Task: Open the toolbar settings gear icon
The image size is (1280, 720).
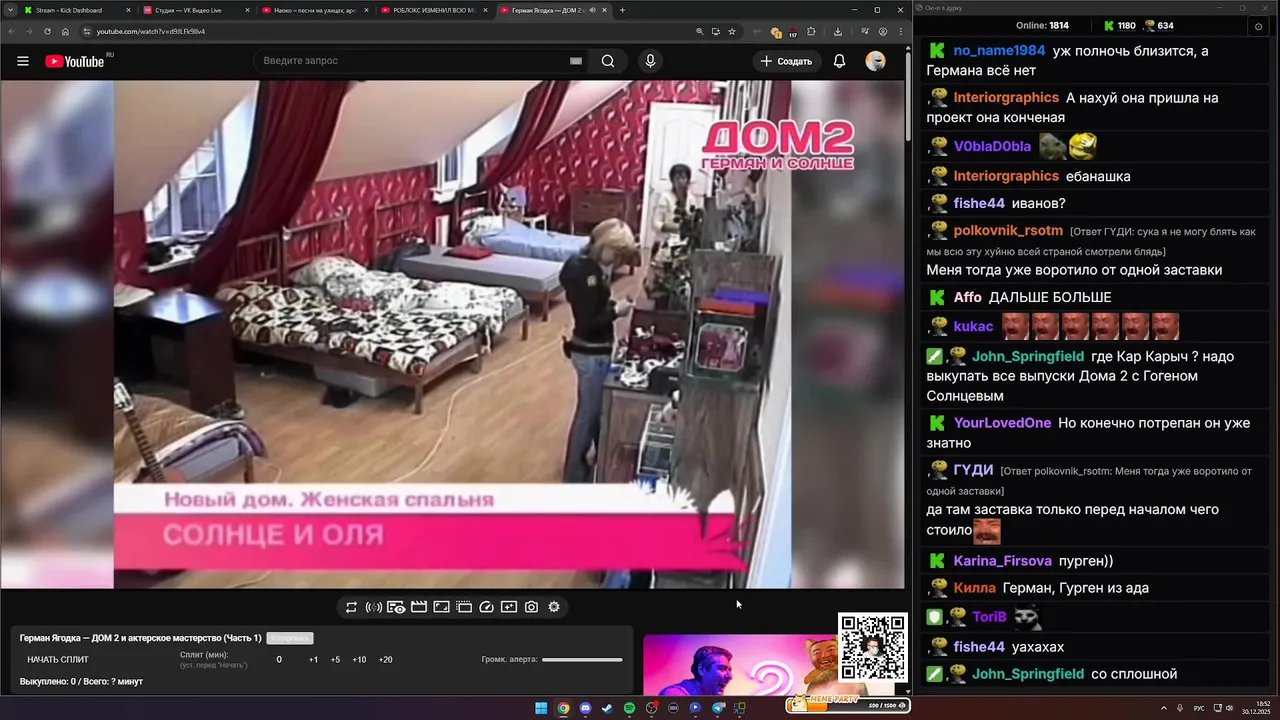Action: [554, 607]
